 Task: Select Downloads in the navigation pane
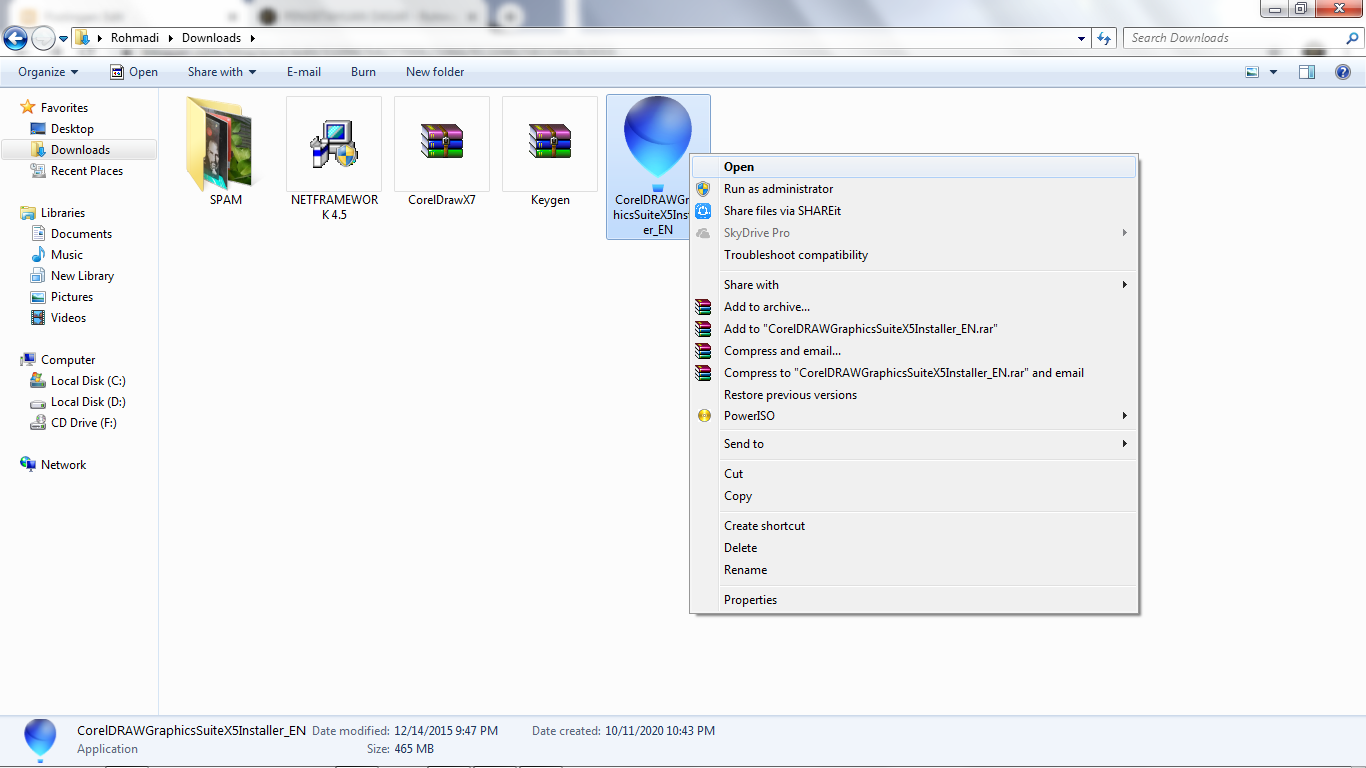[x=80, y=150]
